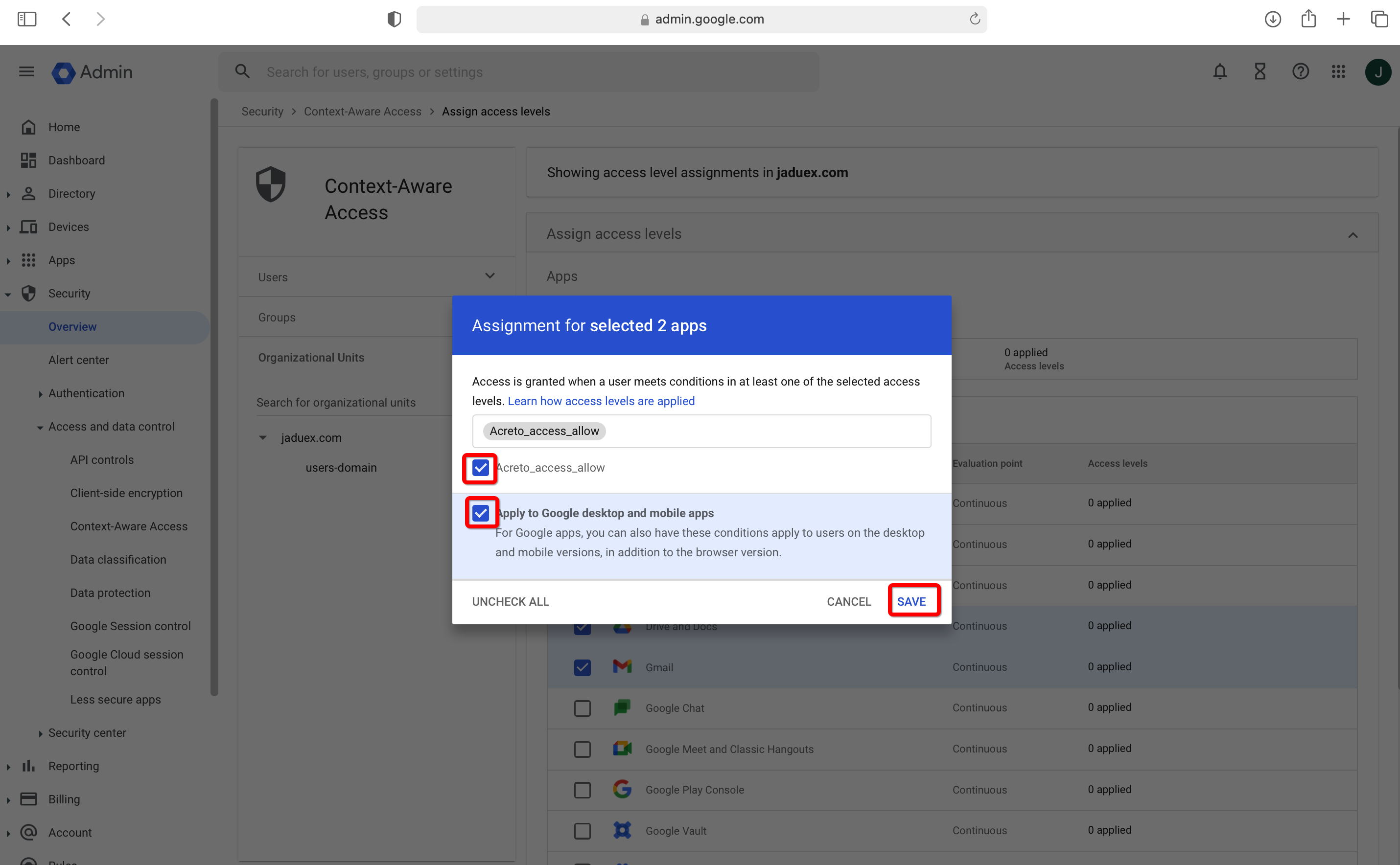Reload the admin.google.com page
Screen dimensions: 1400x865
(x=975, y=19)
